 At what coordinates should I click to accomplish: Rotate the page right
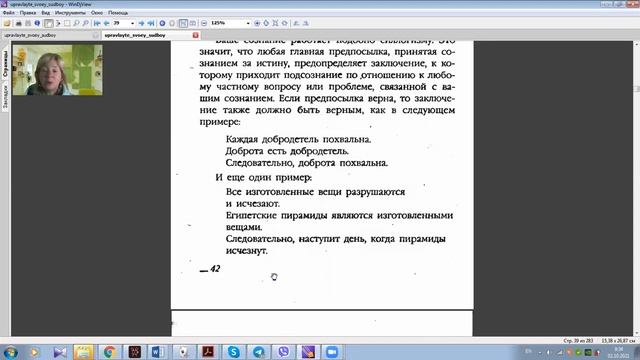tap(306, 23)
